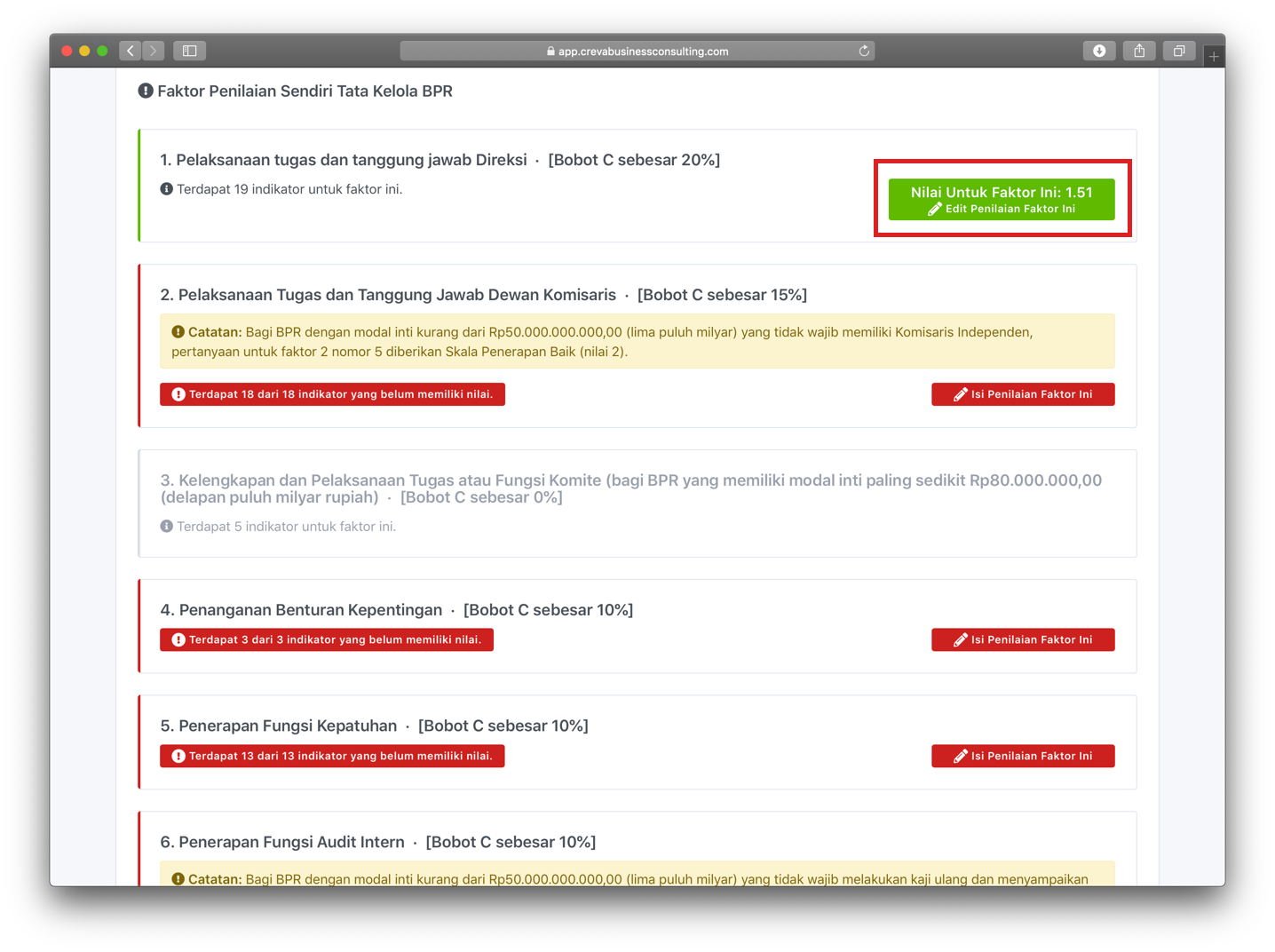Click info icon beside 'Terdapat 5 indikator'

pos(166,527)
